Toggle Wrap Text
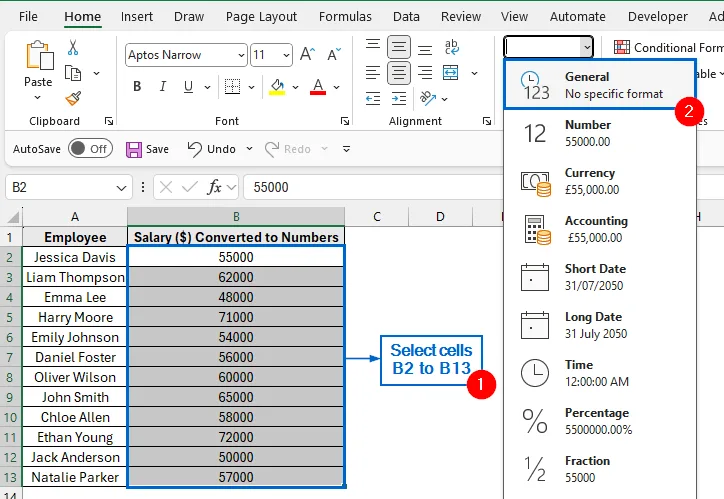Image resolution: width=724 pixels, height=499 pixels. (x=451, y=47)
